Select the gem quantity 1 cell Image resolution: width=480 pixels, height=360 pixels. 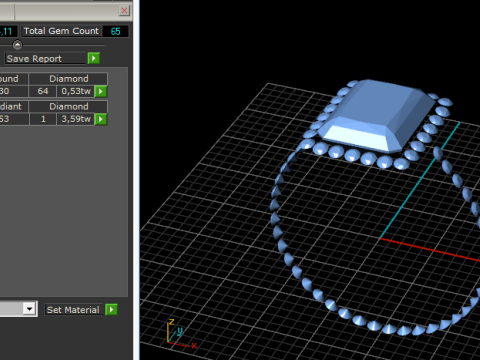pyautogui.click(x=43, y=119)
